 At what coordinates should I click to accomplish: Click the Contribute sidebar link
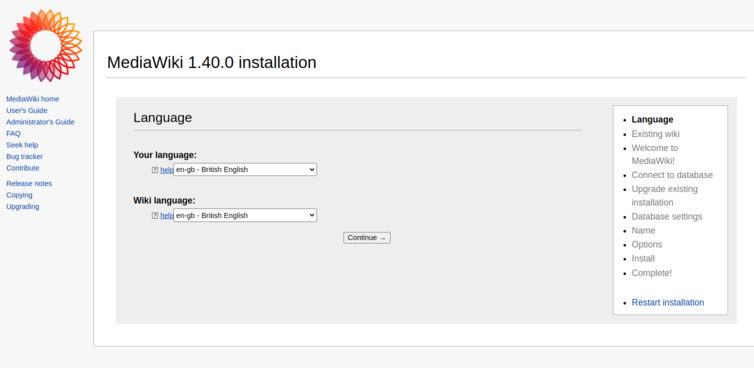click(23, 168)
